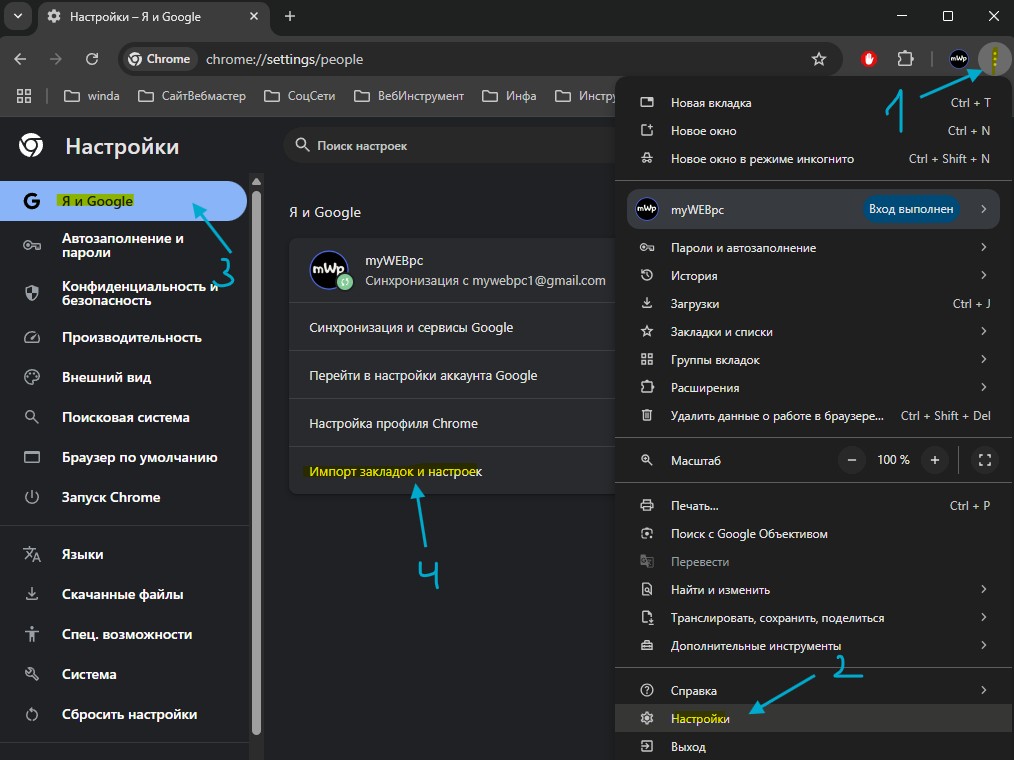The height and width of the screenshot is (760, 1014).
Task: Open the winda bookmarks folder
Action: coord(92,96)
